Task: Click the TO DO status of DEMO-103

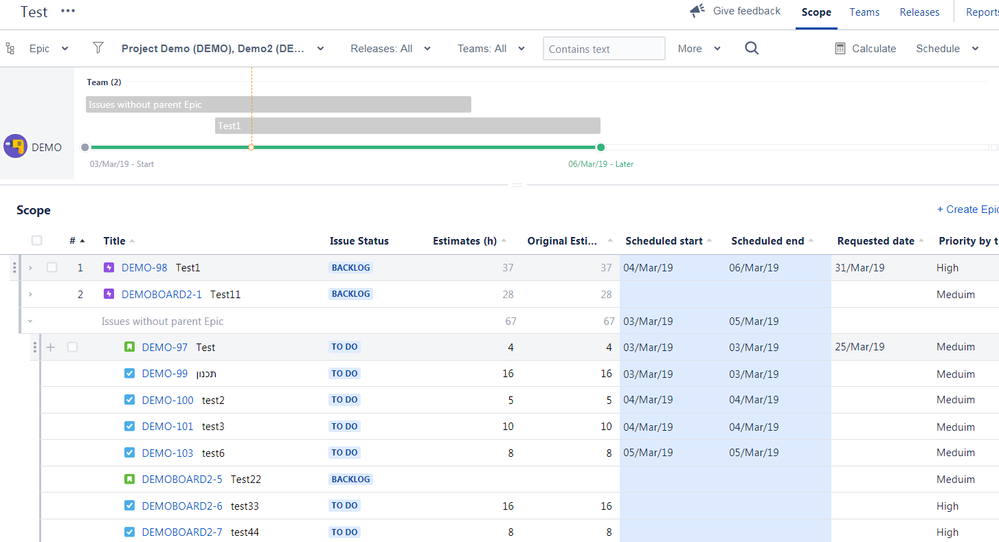Action: tap(345, 453)
